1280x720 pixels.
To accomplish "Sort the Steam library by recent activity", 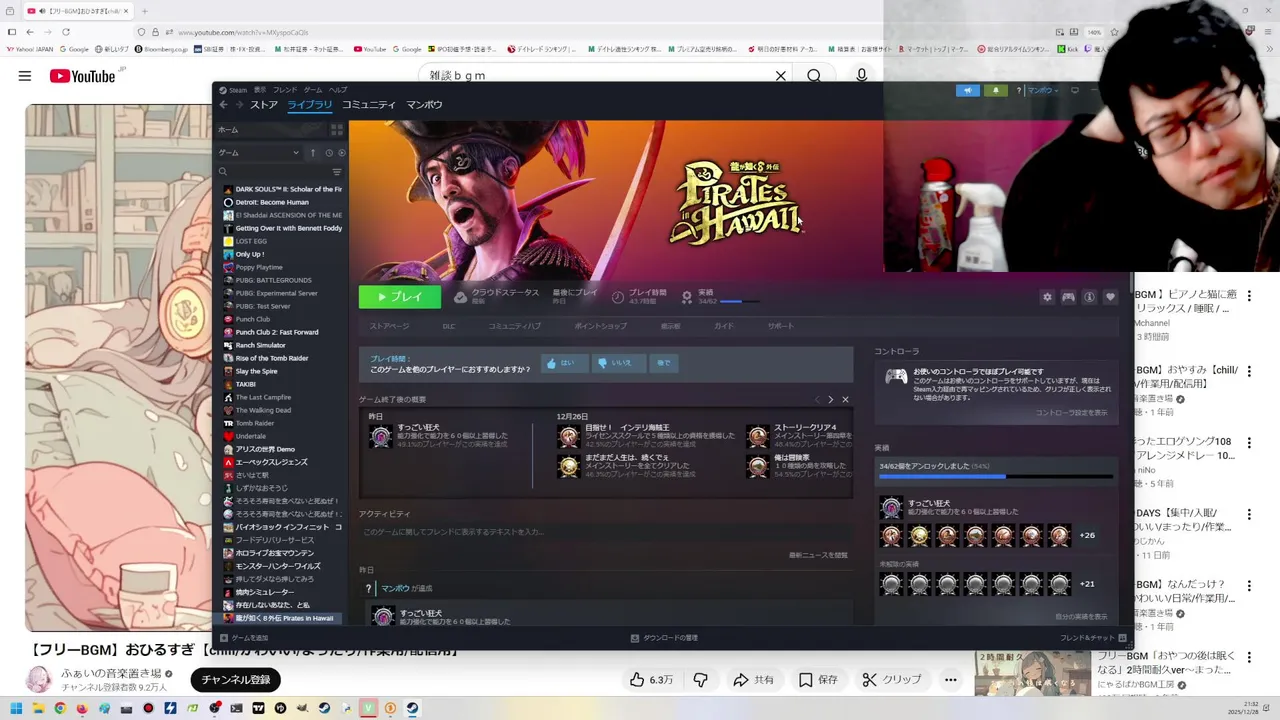I will pos(328,153).
